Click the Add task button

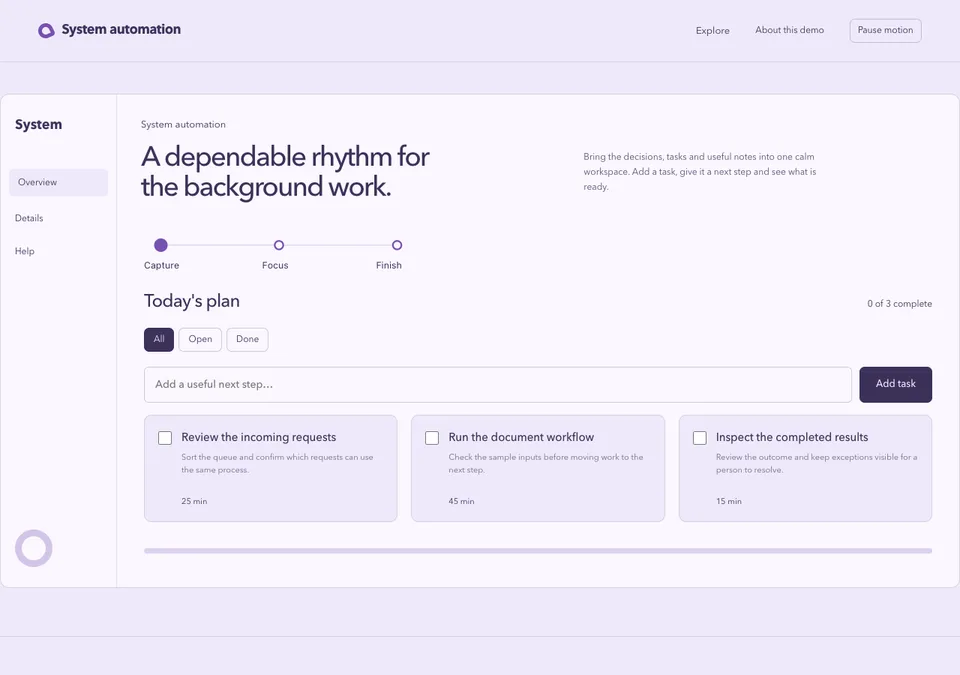[895, 385]
